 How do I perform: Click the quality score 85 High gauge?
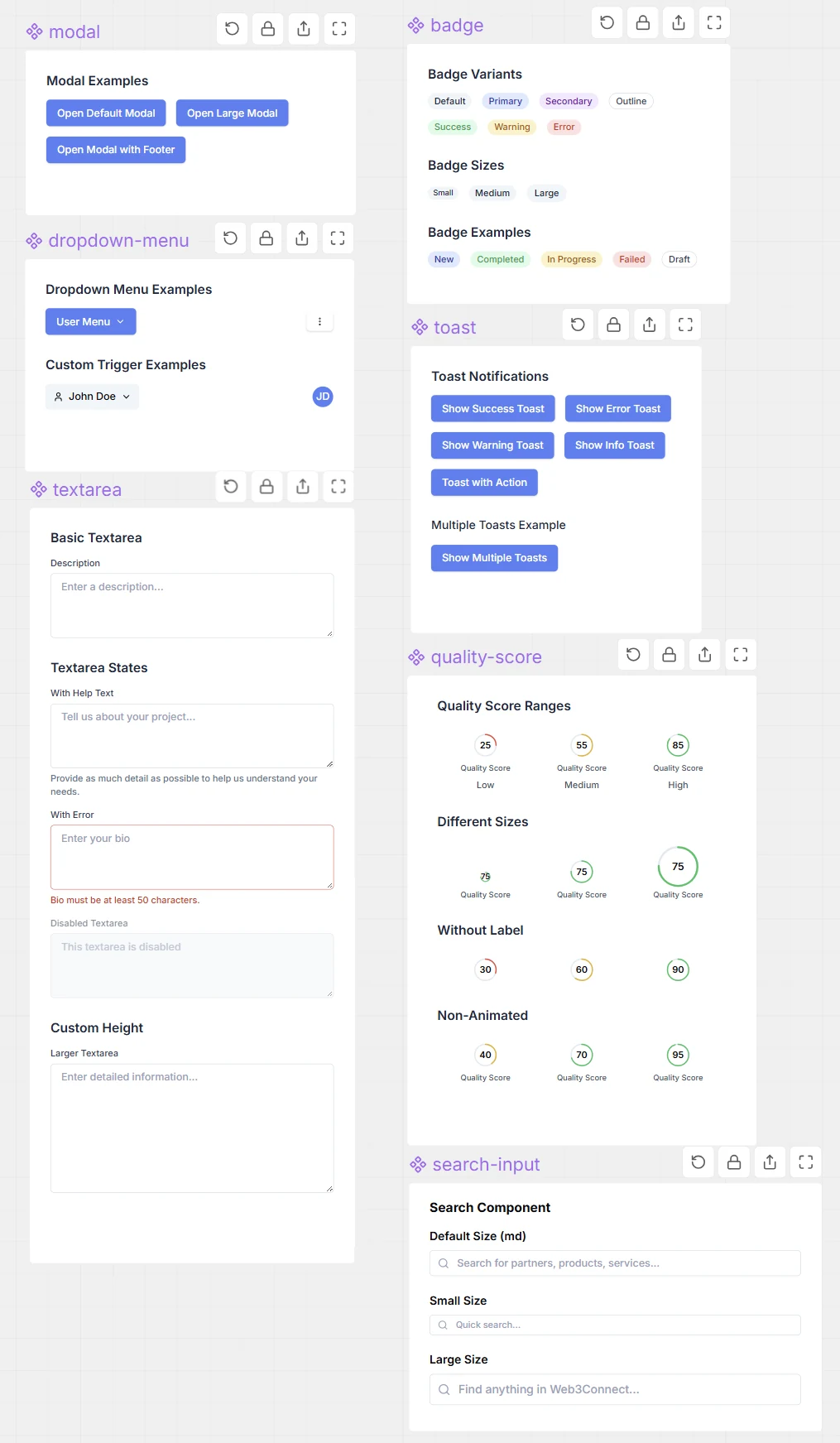click(x=678, y=745)
